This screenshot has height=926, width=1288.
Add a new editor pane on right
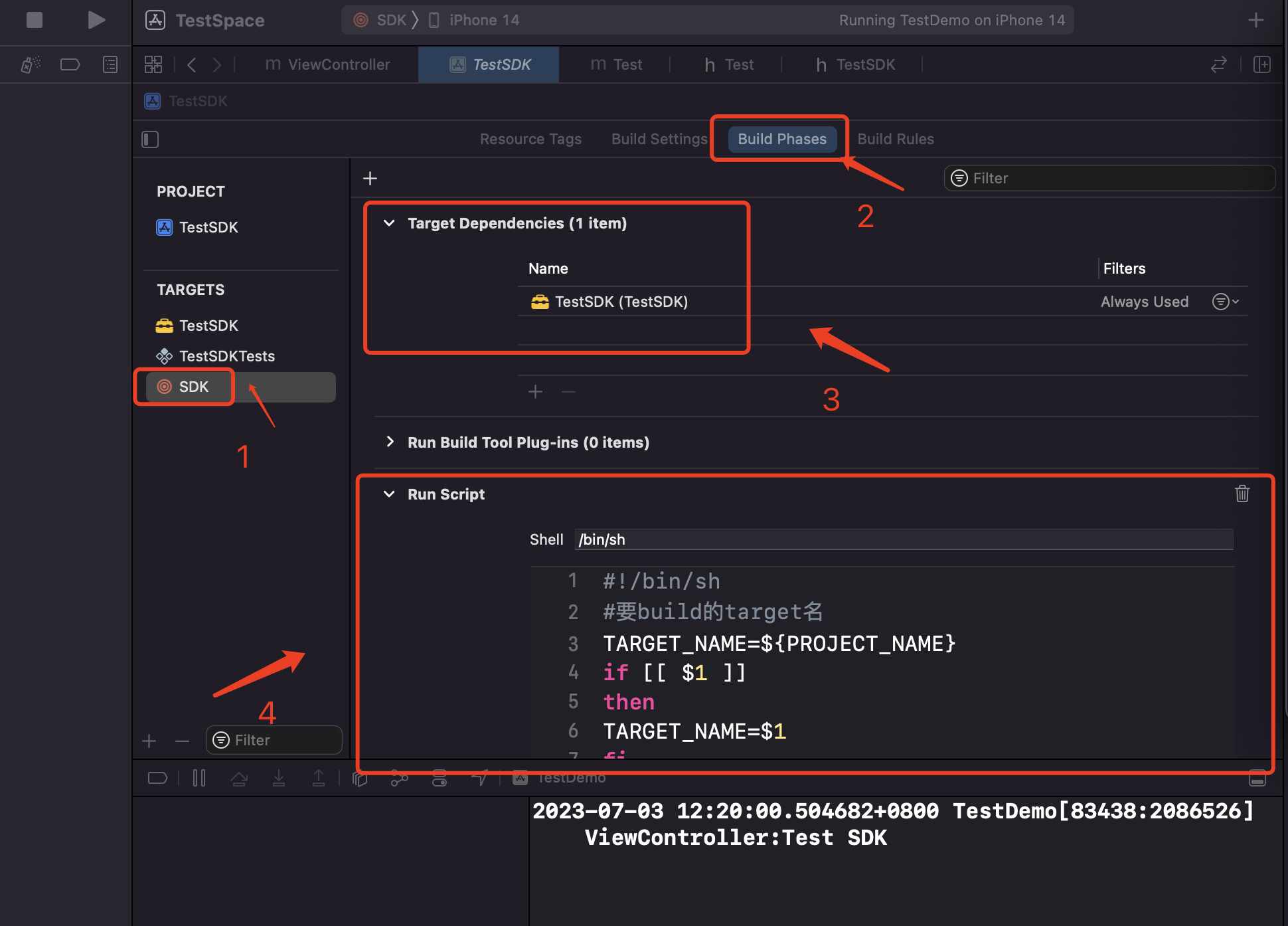pyautogui.click(x=1261, y=64)
